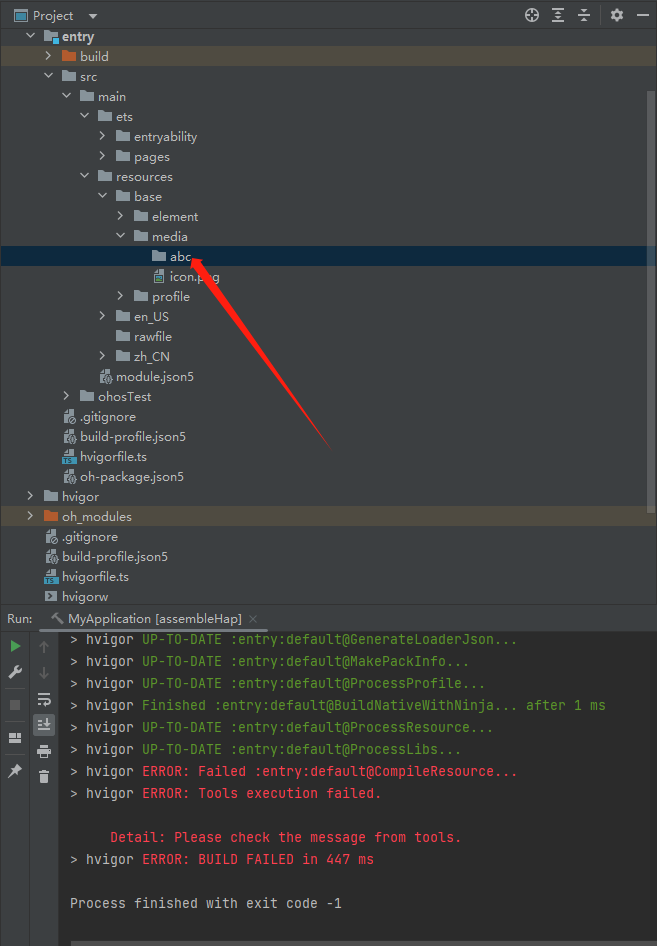Click the Select Opened File locate icon
The image size is (657, 946).
(x=532, y=15)
